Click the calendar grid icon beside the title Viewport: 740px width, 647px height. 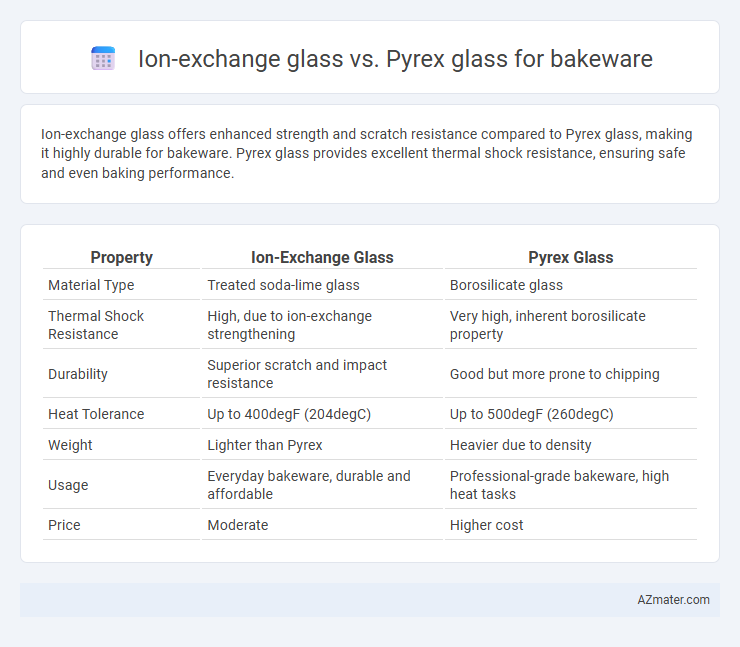coord(103,58)
